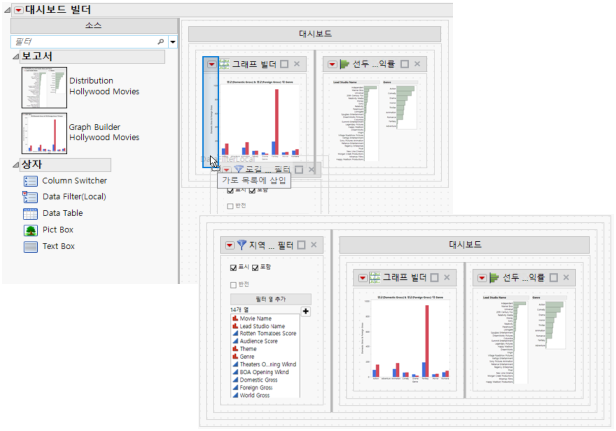Close the lower 선두...익률 panel
This screenshot has width=616, height=431.
[566, 278]
